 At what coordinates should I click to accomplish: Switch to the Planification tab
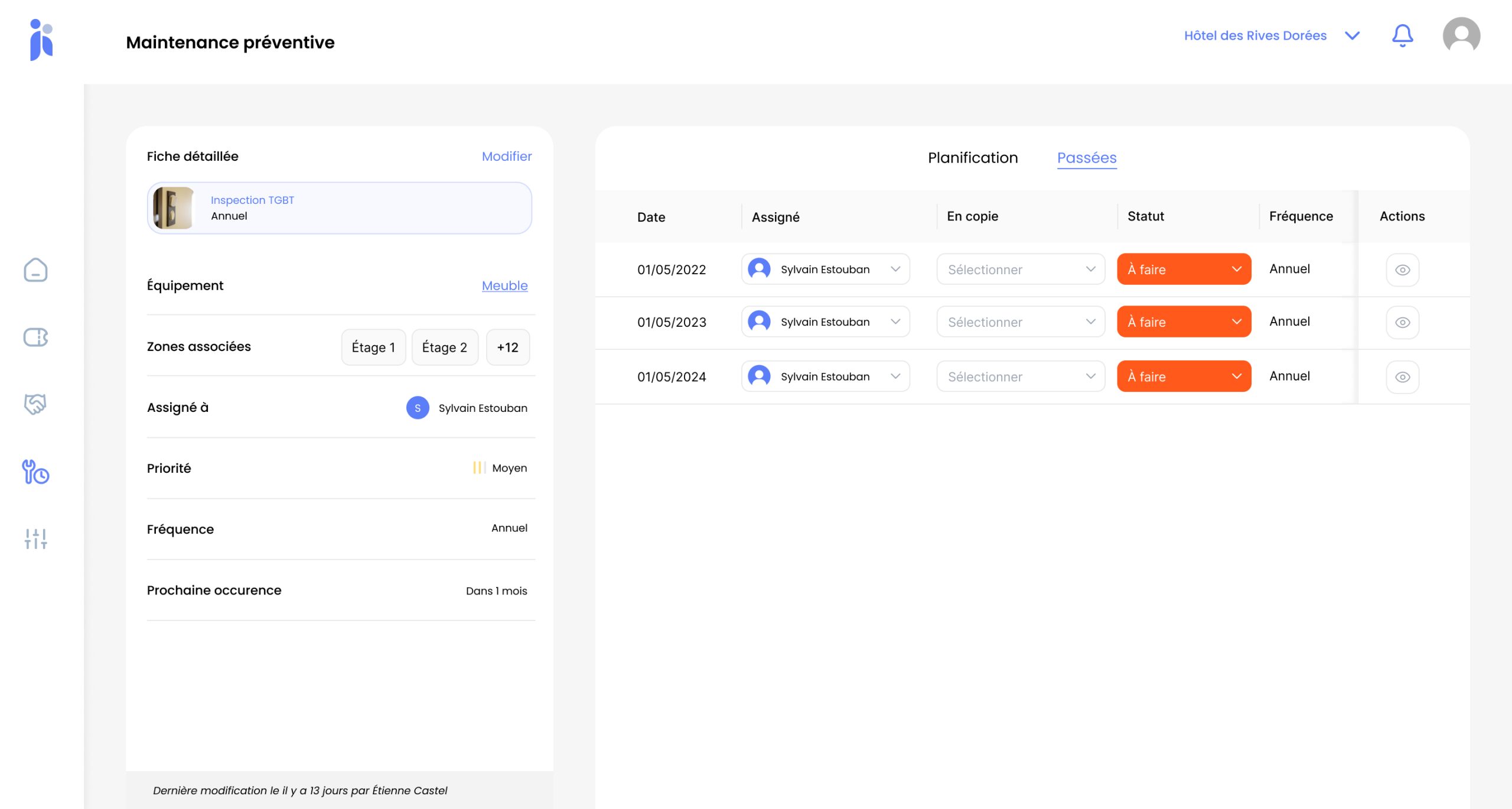coord(973,158)
